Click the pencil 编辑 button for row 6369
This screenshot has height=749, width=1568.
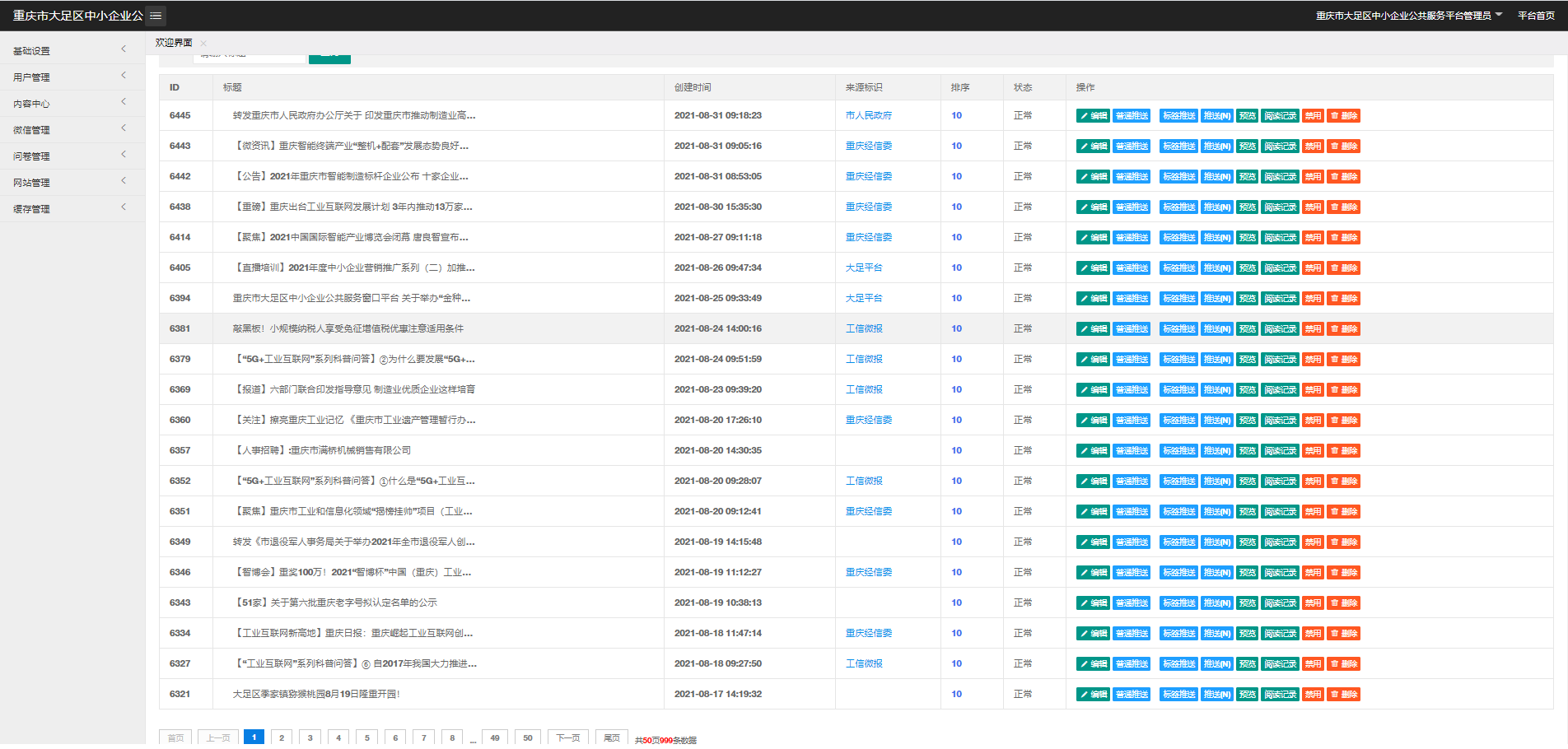(1093, 390)
